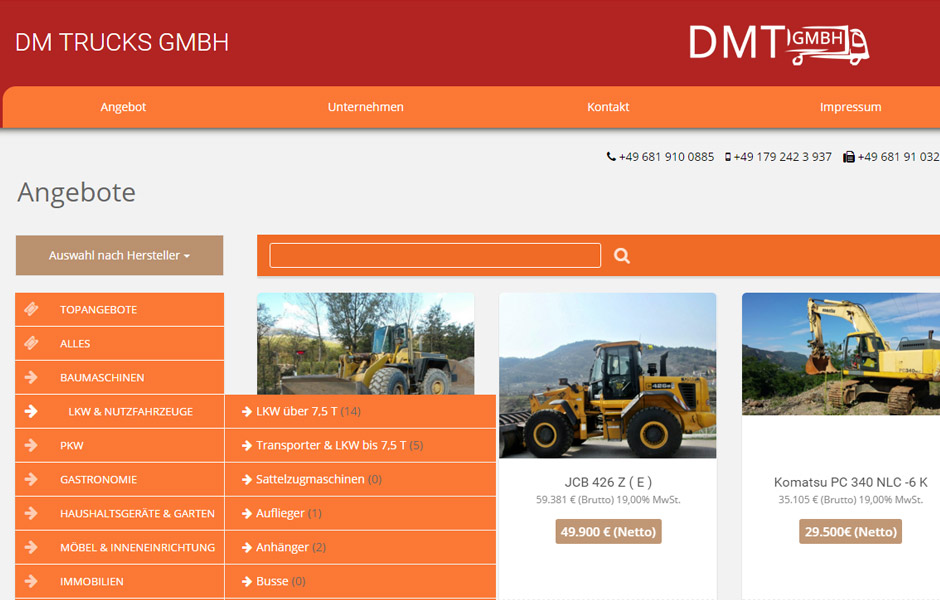Screen dimensions: 940x600
Task: Open the JCB 426 Z loader thumbnail
Action: point(607,375)
